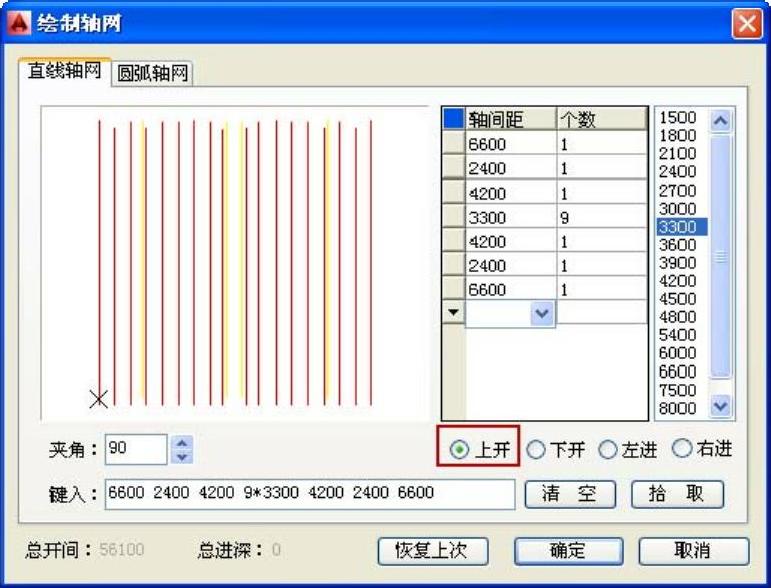This screenshot has height=588, width=771.
Task: Click the AutoCAD logo icon in title bar
Action: (19, 23)
